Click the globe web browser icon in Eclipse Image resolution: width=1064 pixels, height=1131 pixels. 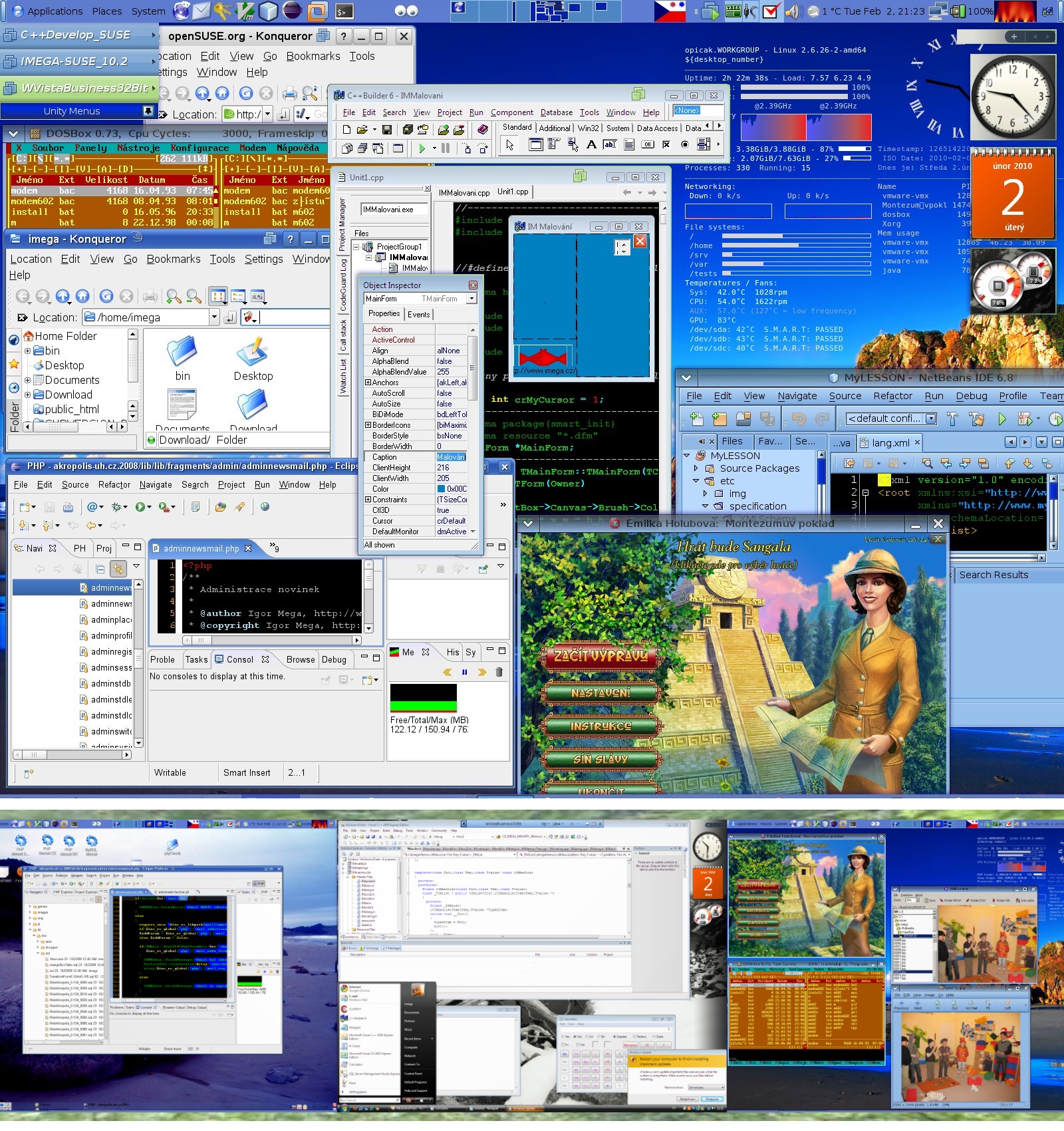[x=265, y=507]
